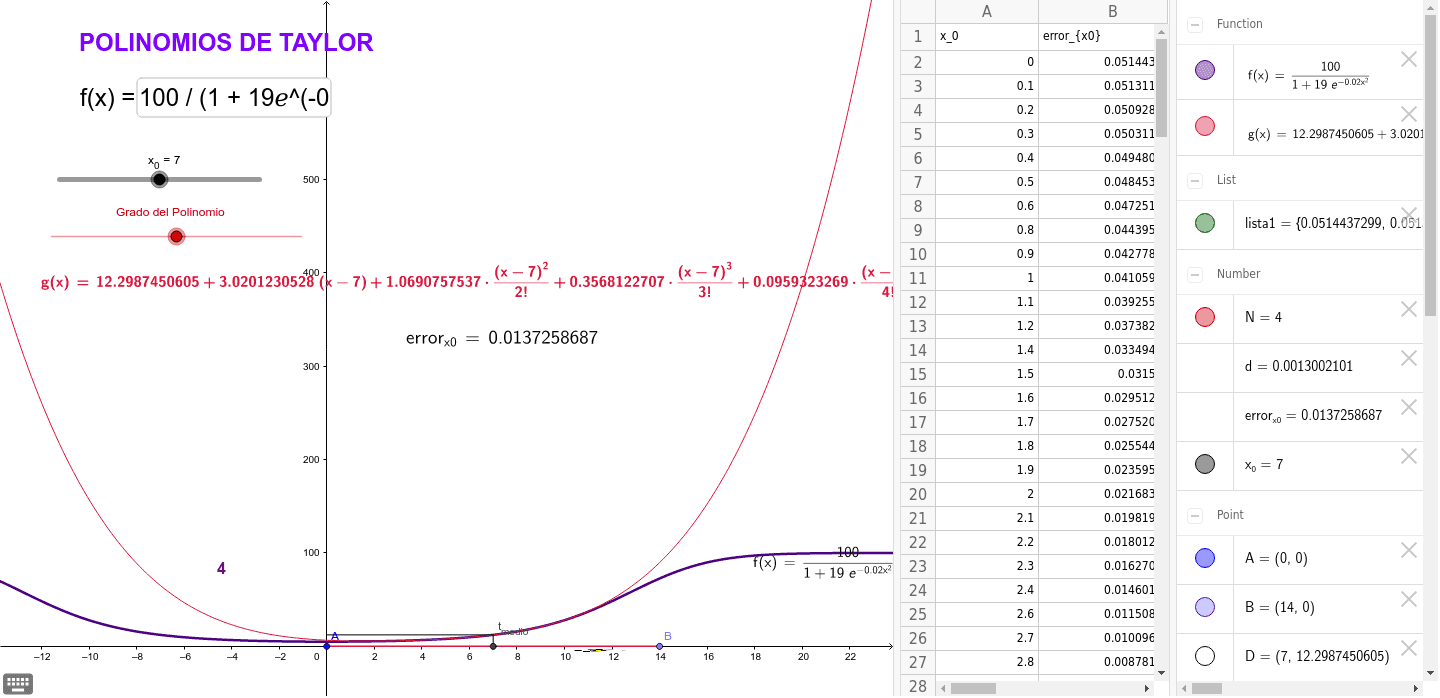Click the error_x0 = 0.0137258687 graph text
This screenshot has height=698, width=1440.
click(502, 339)
